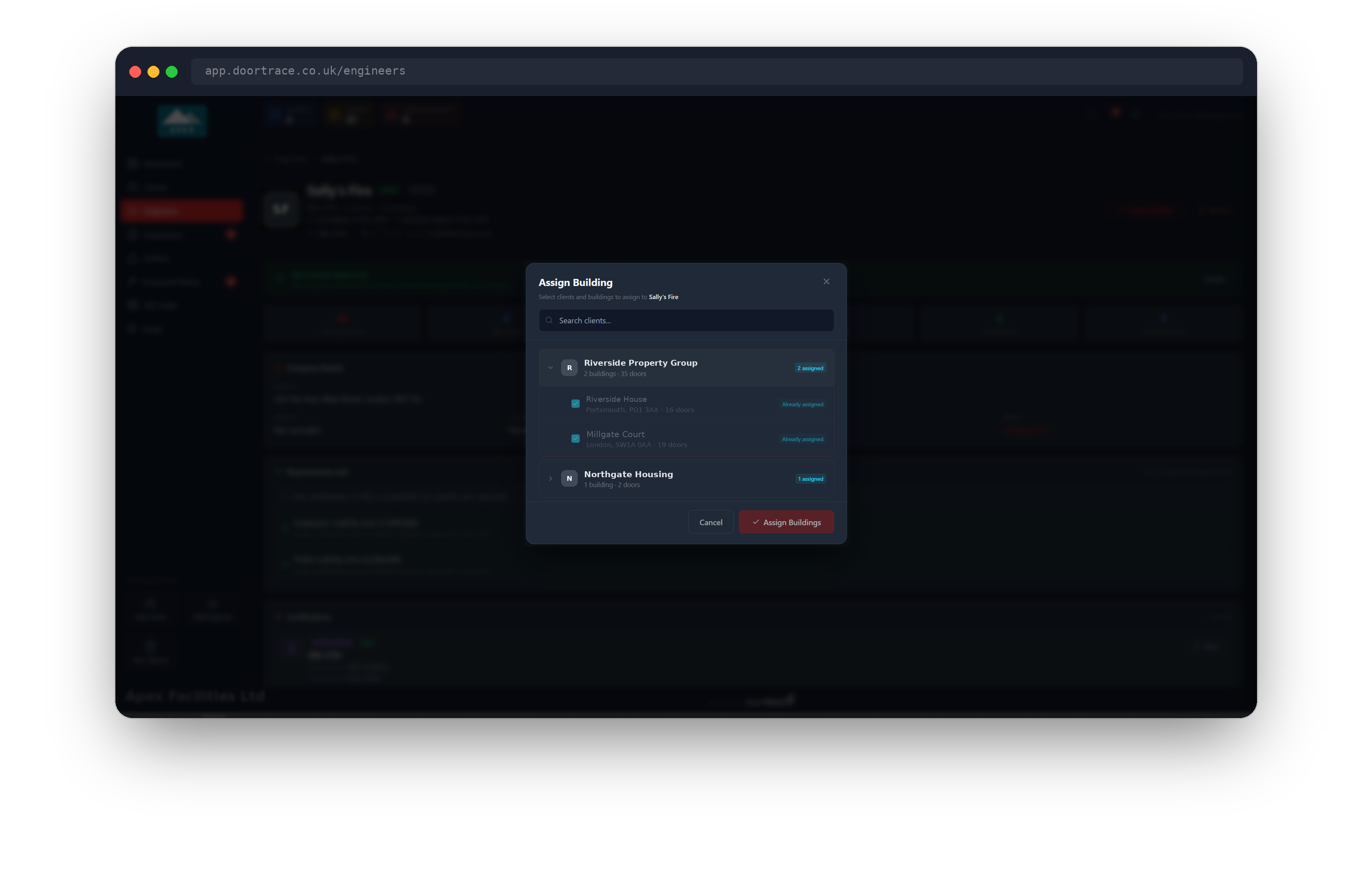Click the Riverside House building name
Viewport: 1372px width, 883px height.
coord(616,399)
